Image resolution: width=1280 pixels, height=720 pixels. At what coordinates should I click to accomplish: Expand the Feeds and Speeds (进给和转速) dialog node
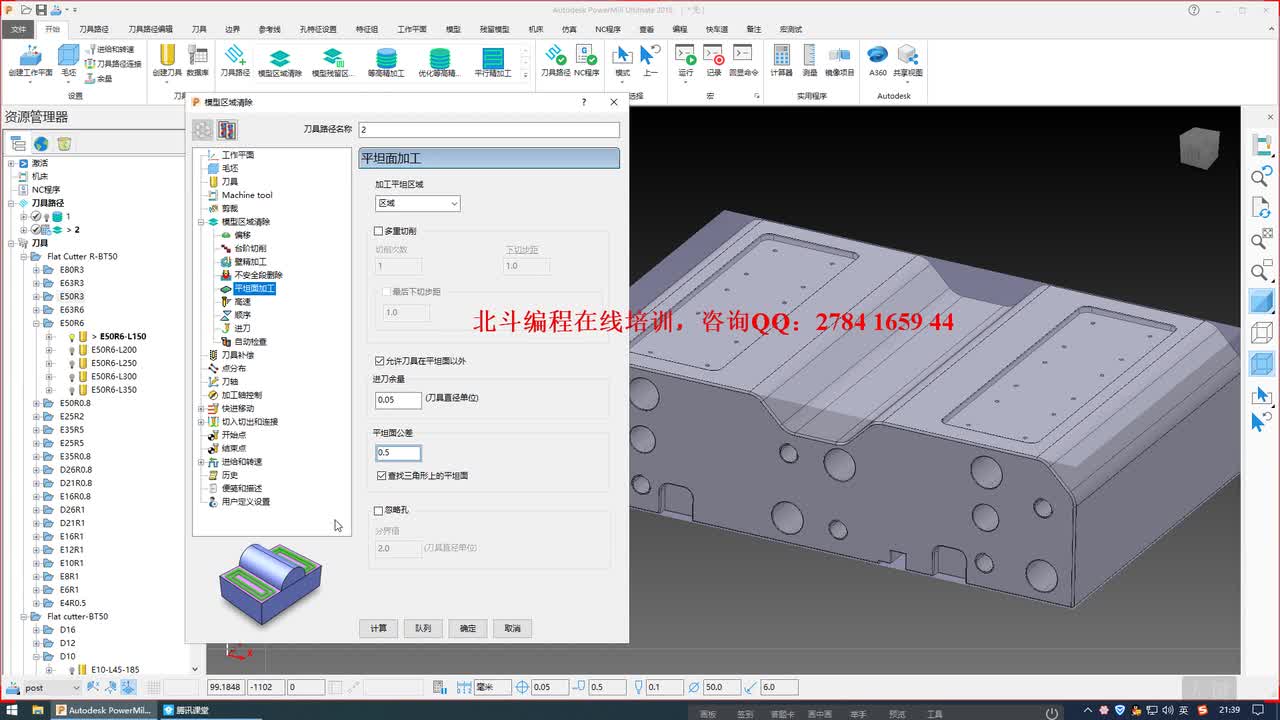click(201, 462)
